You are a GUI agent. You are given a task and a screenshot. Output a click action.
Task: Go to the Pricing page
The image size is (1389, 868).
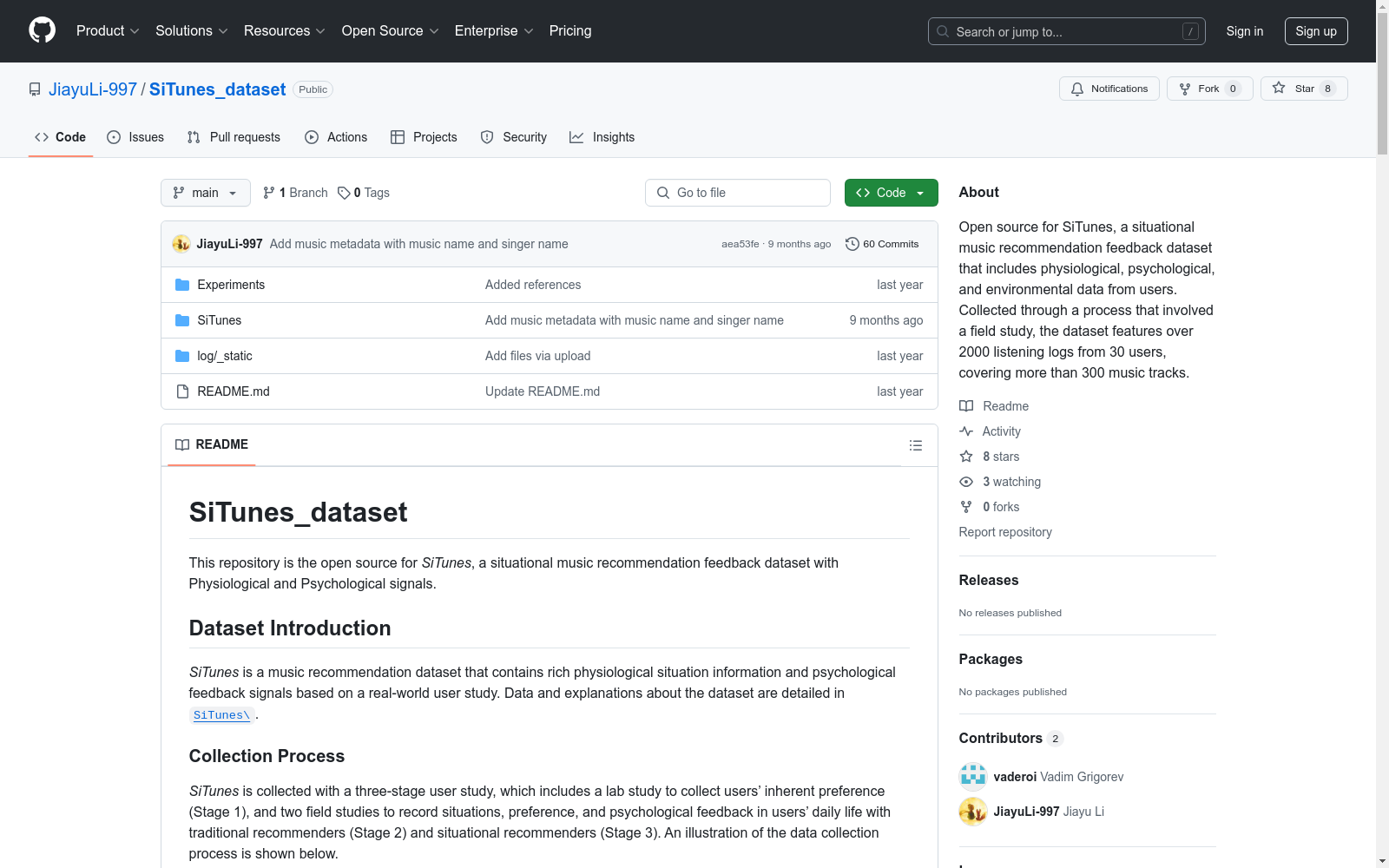point(570,31)
